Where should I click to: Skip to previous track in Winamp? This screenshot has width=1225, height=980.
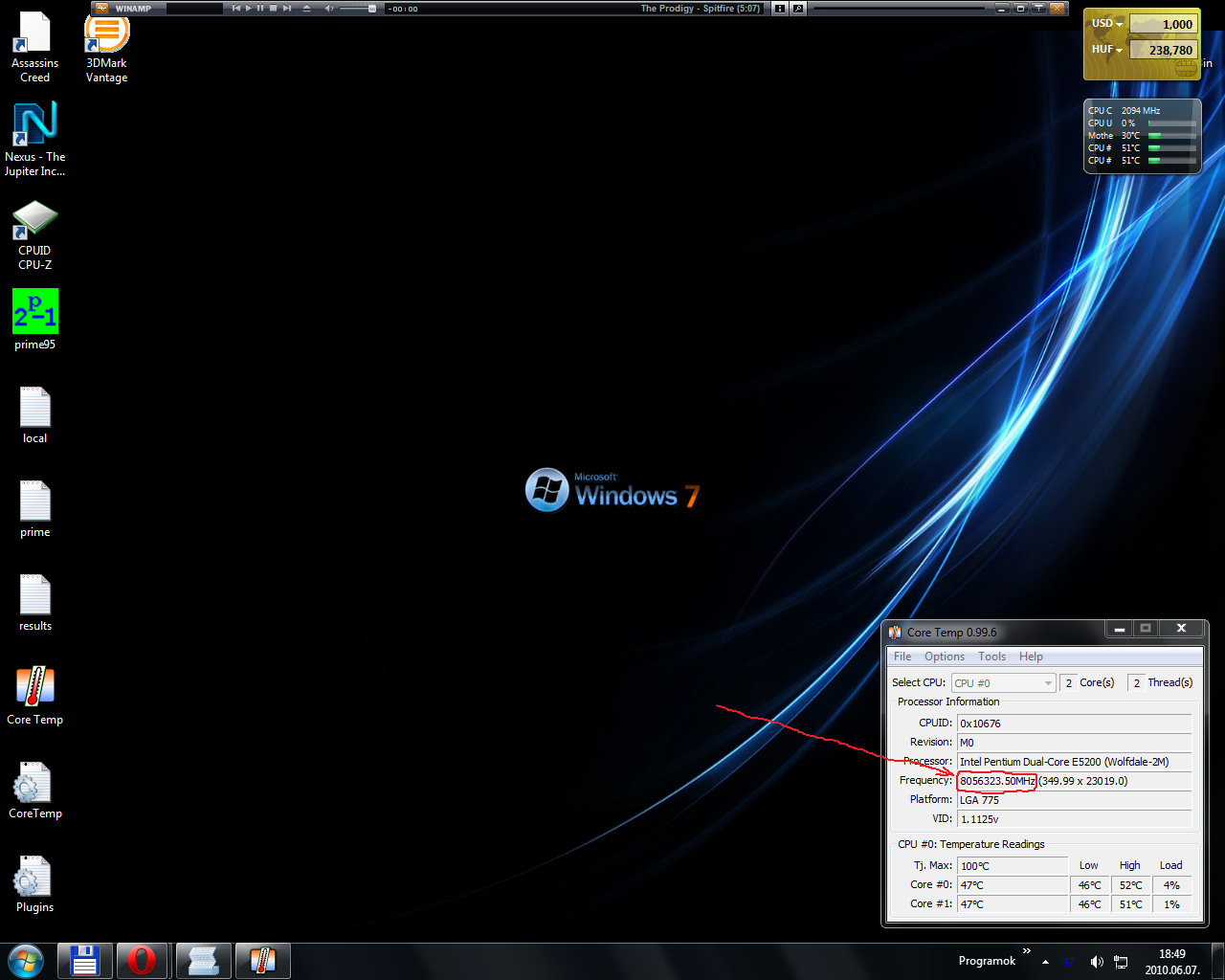[x=235, y=8]
